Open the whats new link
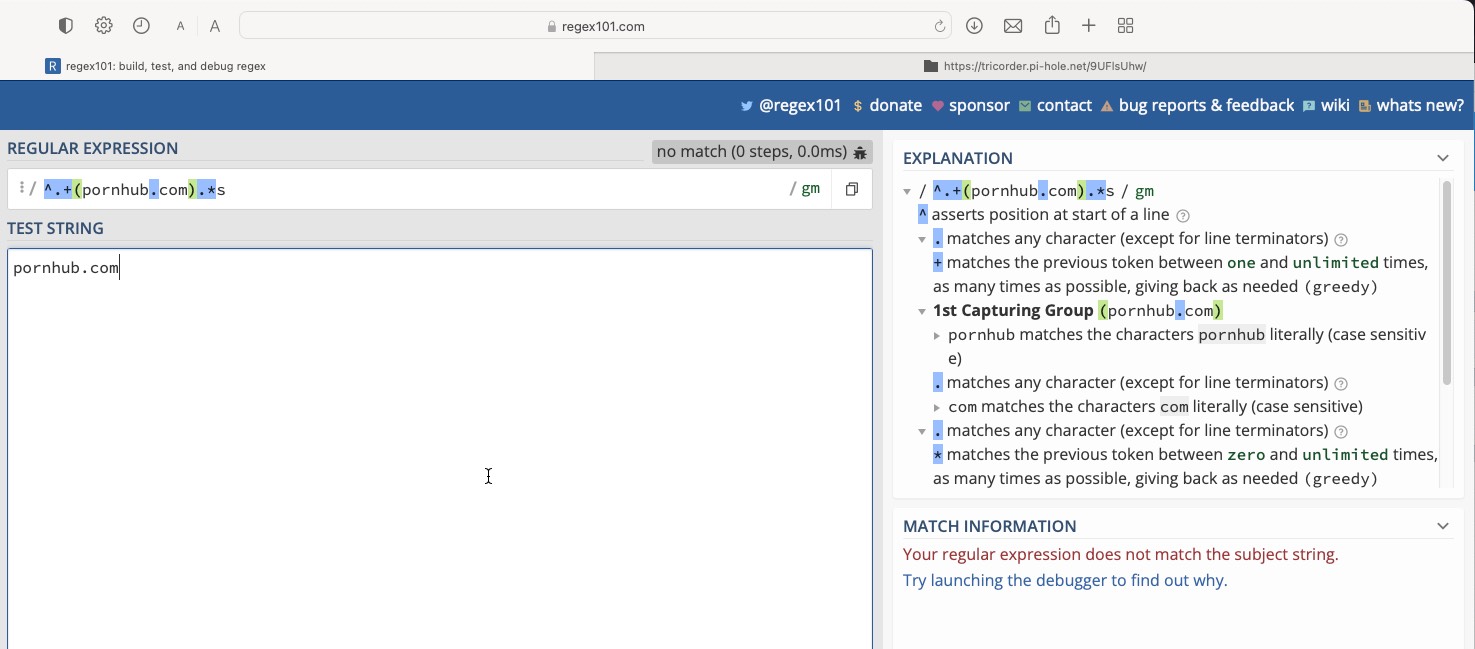The image size is (1475, 649). coord(1411,105)
